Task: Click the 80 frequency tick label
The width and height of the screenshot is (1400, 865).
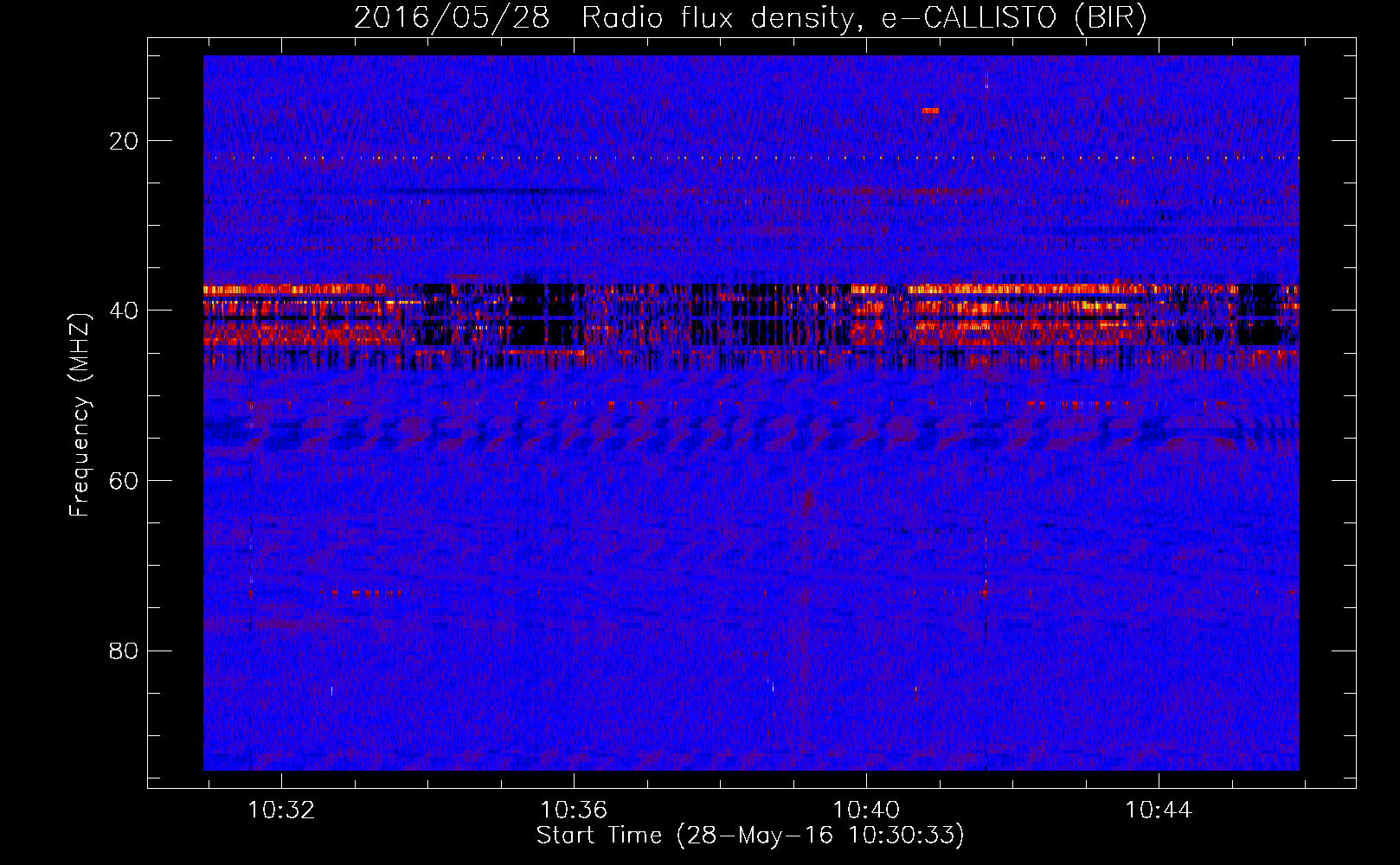Action: click(x=124, y=650)
